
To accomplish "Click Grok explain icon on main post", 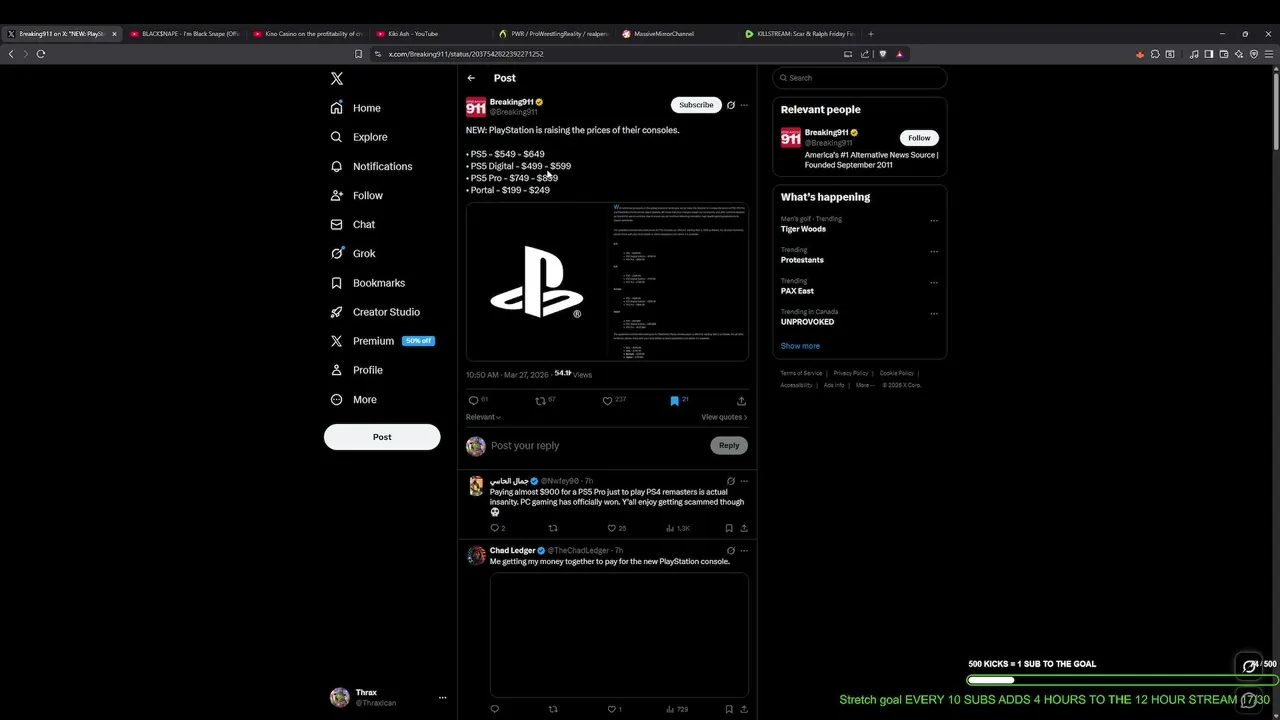I will [x=731, y=105].
